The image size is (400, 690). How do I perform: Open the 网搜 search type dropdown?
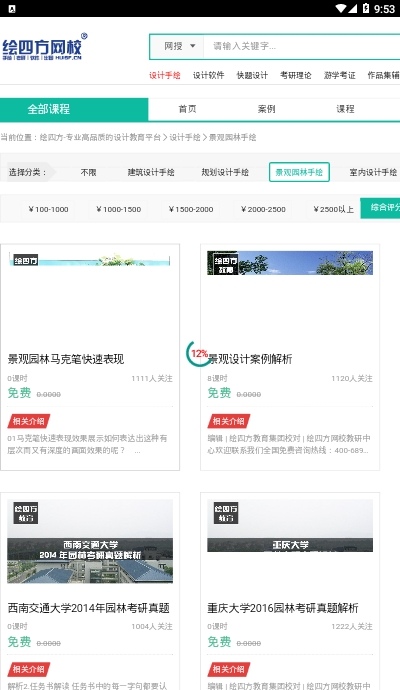177,46
